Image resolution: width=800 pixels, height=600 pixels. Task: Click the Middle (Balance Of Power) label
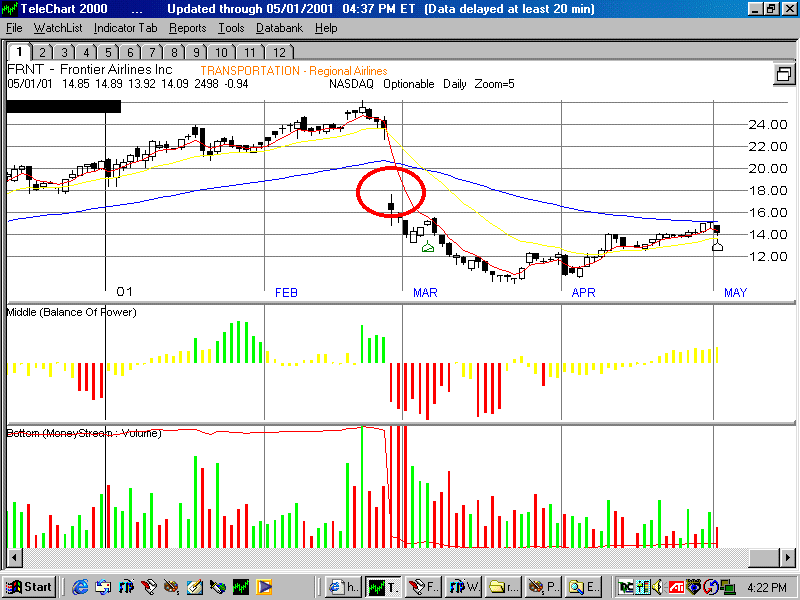coord(71,312)
